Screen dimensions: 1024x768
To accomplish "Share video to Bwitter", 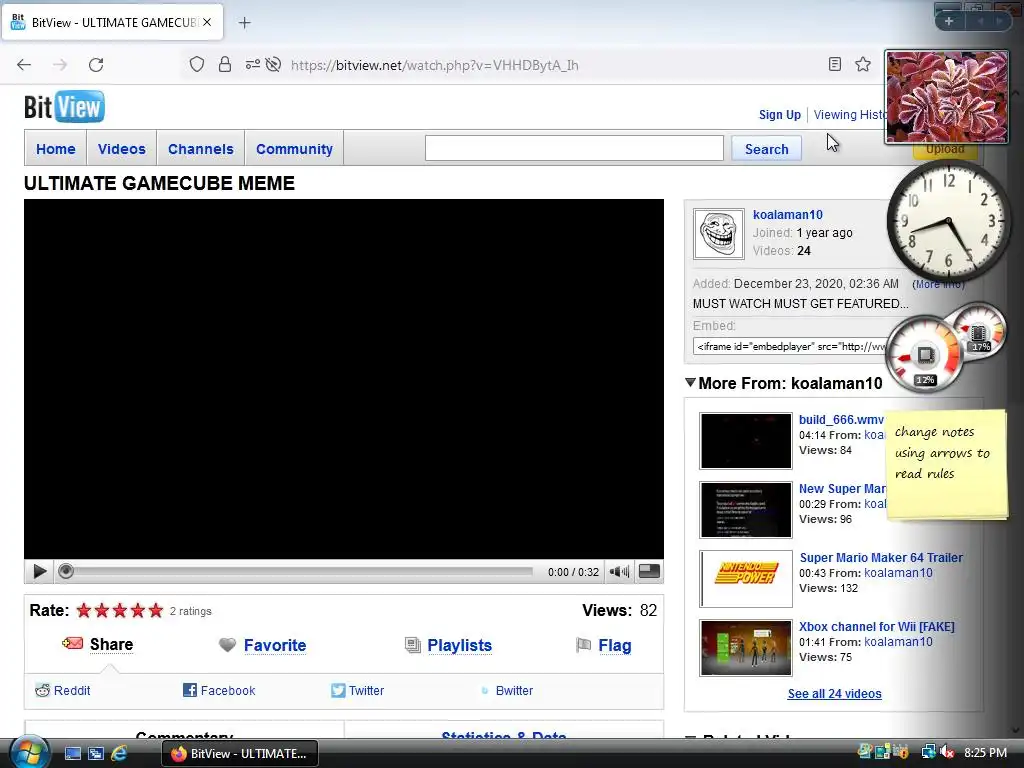I will click(514, 690).
